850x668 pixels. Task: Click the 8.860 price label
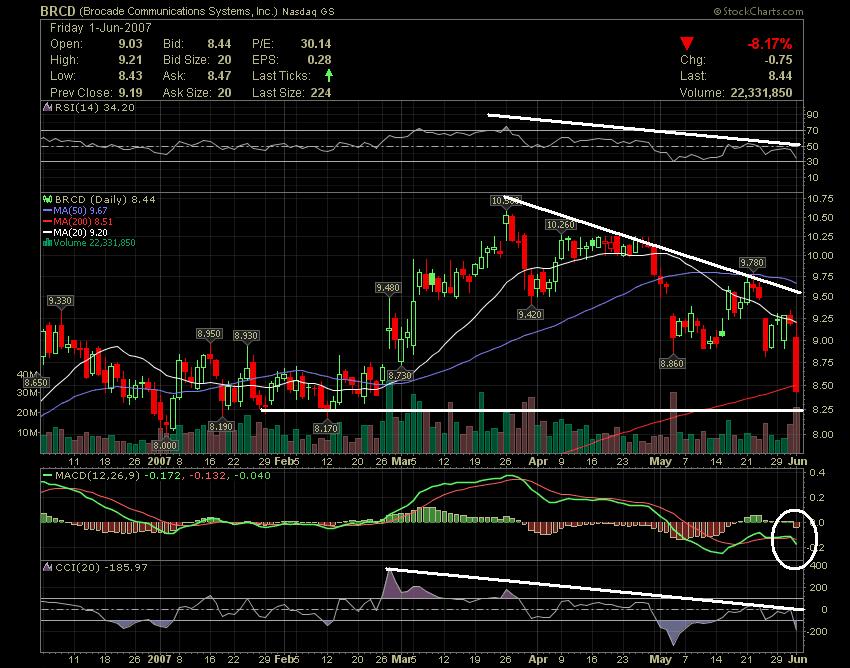tap(672, 364)
